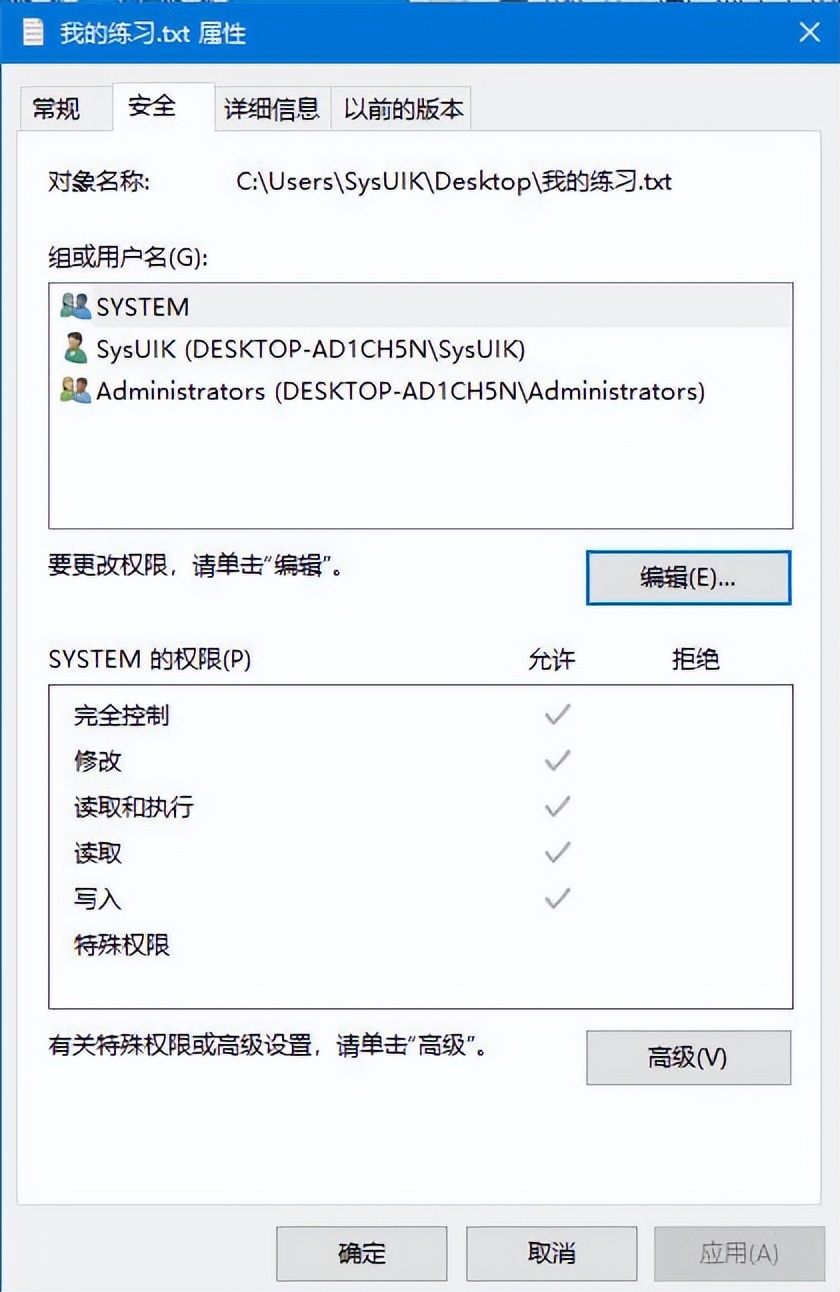Click the 特殊权限 permission row
This screenshot has width=840, height=1292.
[x=122, y=945]
